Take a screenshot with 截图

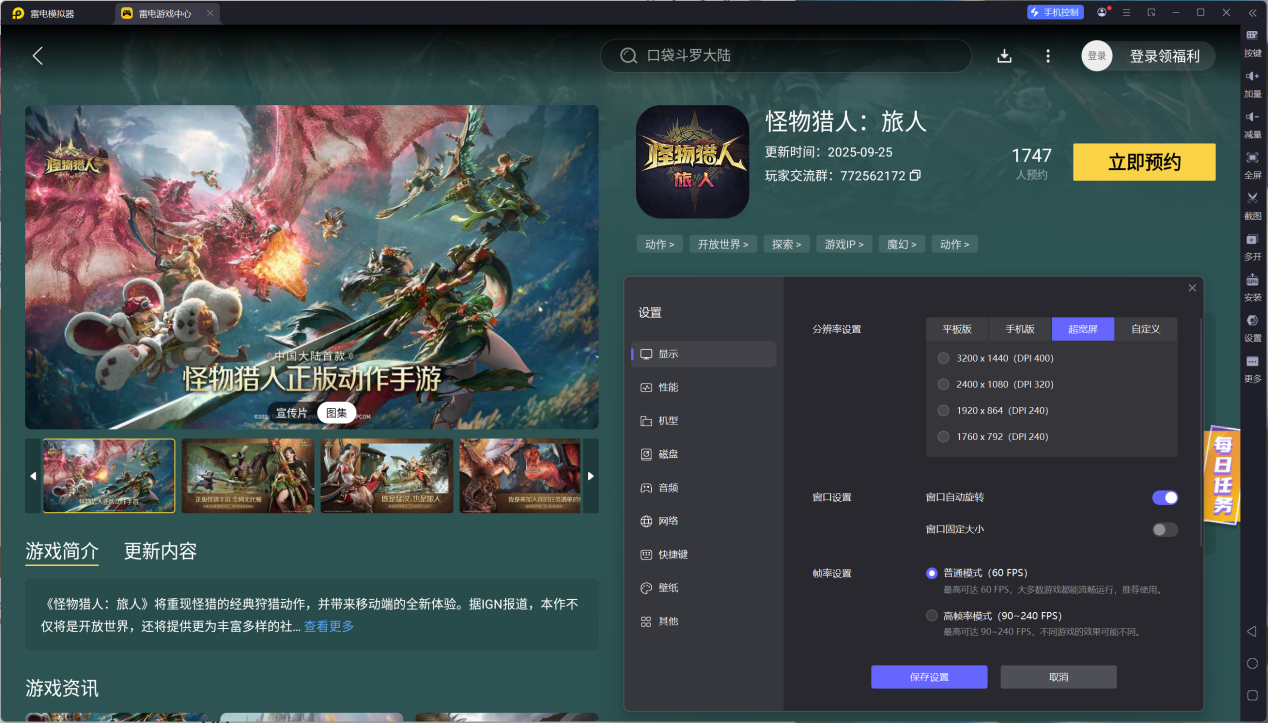1252,206
